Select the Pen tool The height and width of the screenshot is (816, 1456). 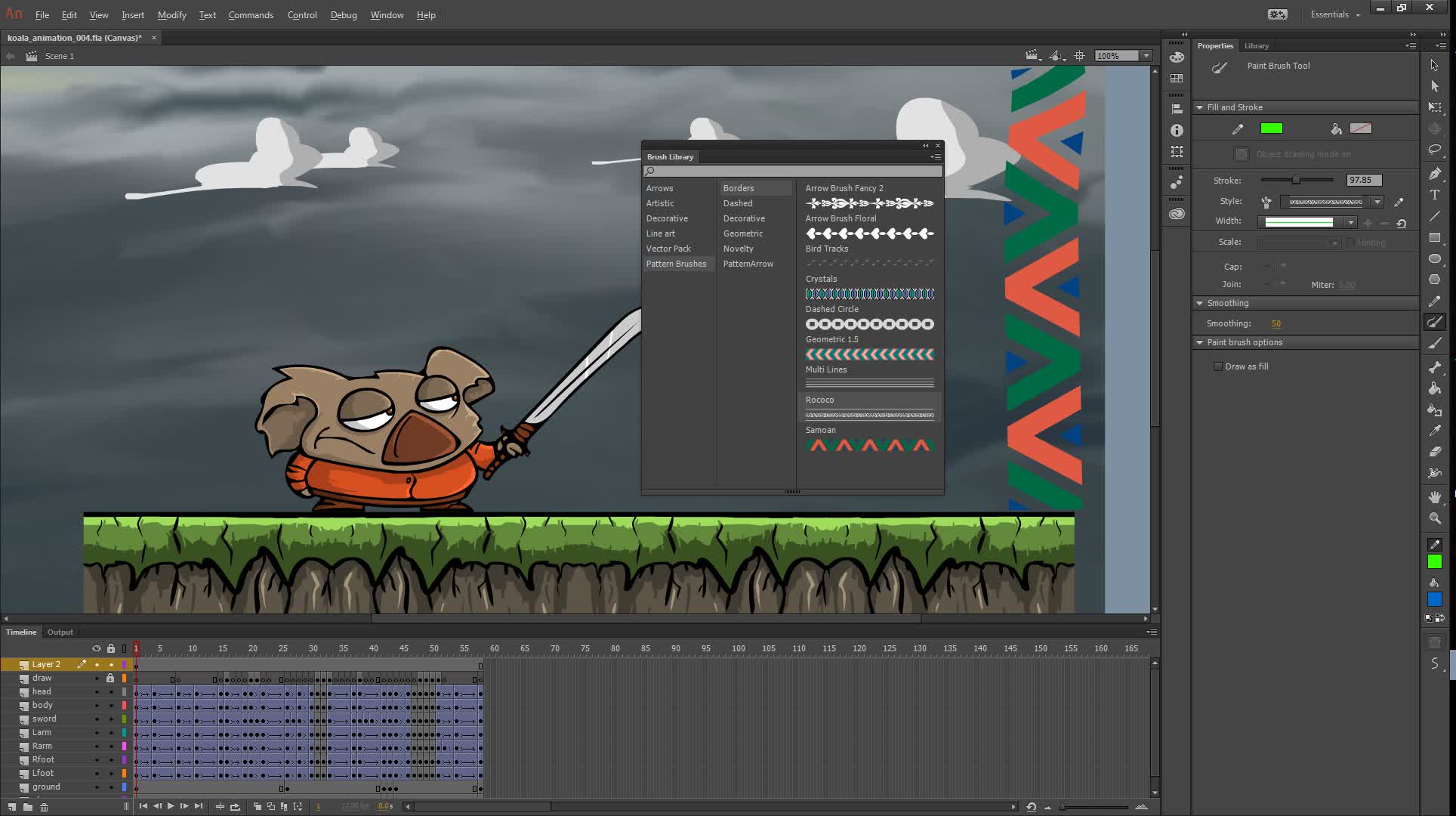(x=1435, y=174)
